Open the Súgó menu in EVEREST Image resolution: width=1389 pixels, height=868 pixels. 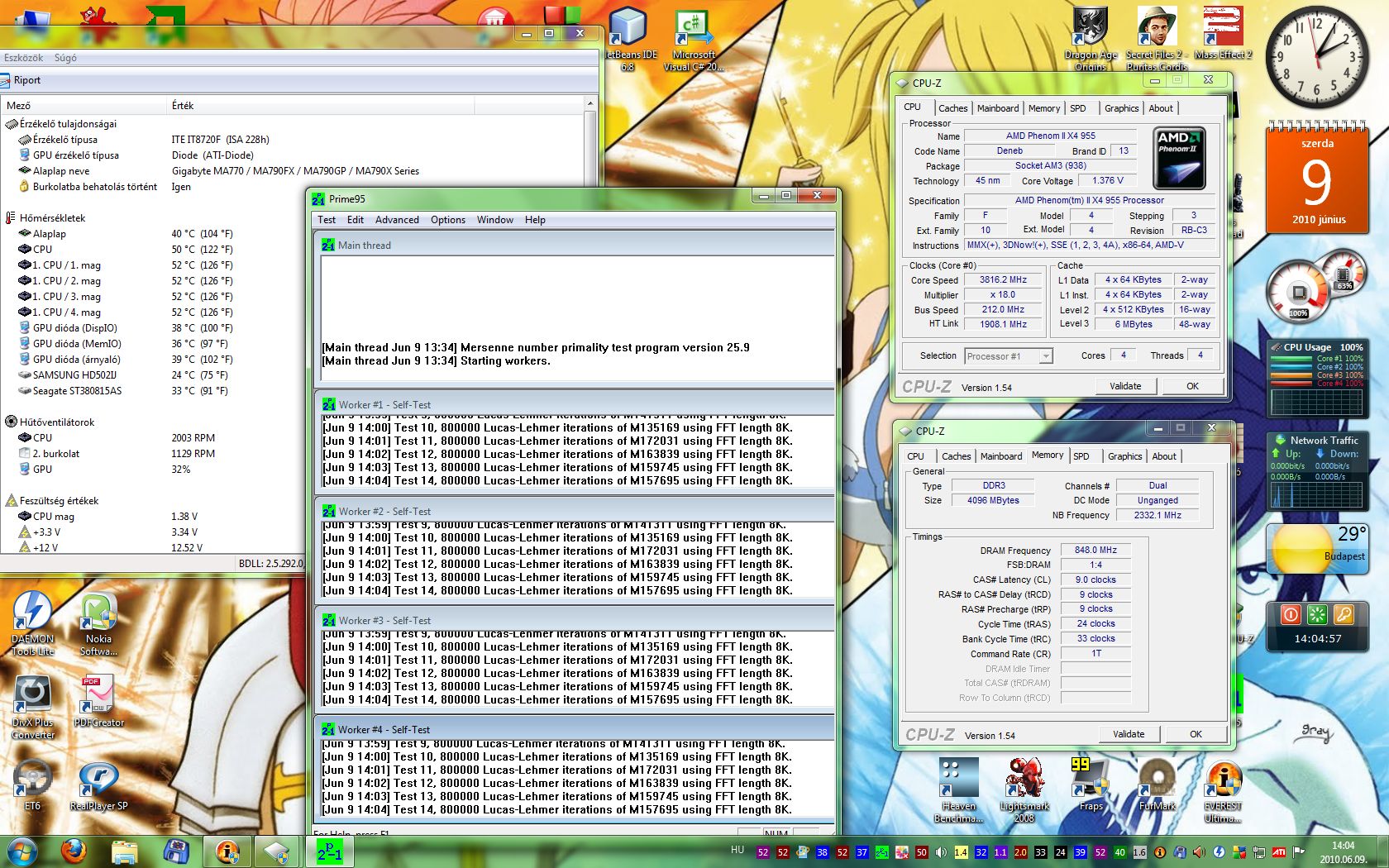point(65,58)
